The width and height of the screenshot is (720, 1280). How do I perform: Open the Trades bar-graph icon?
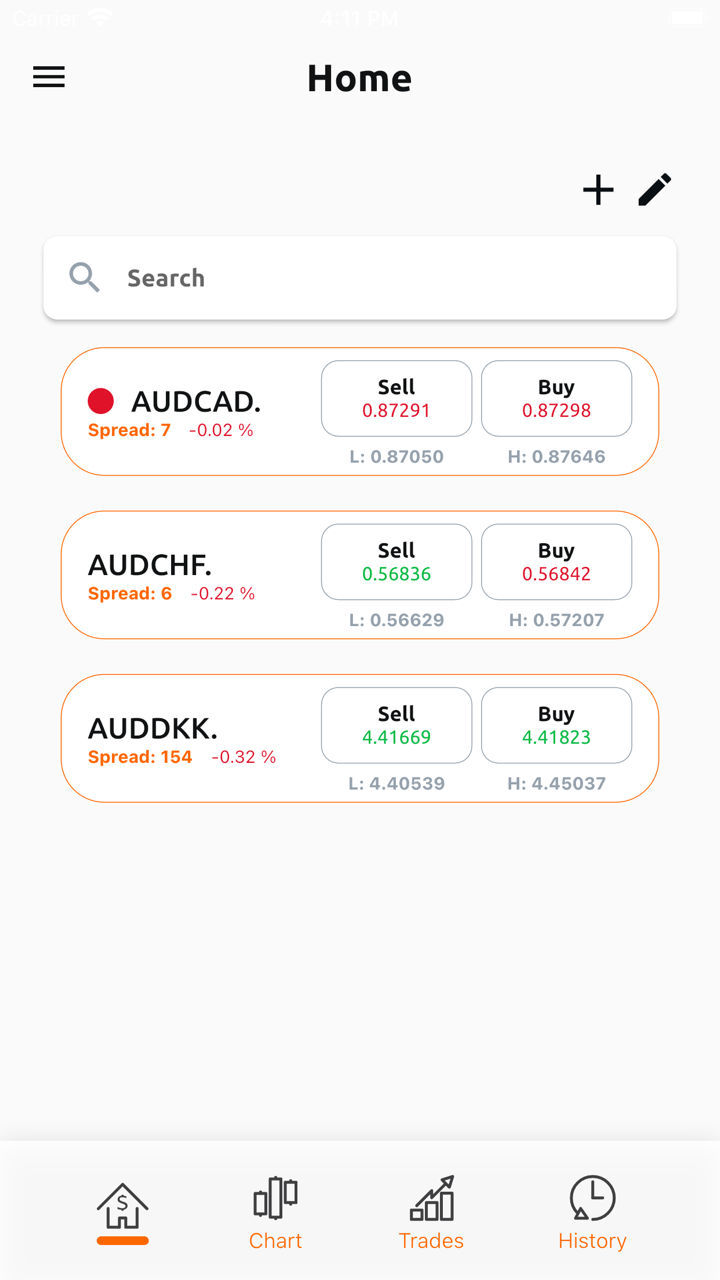431,1198
